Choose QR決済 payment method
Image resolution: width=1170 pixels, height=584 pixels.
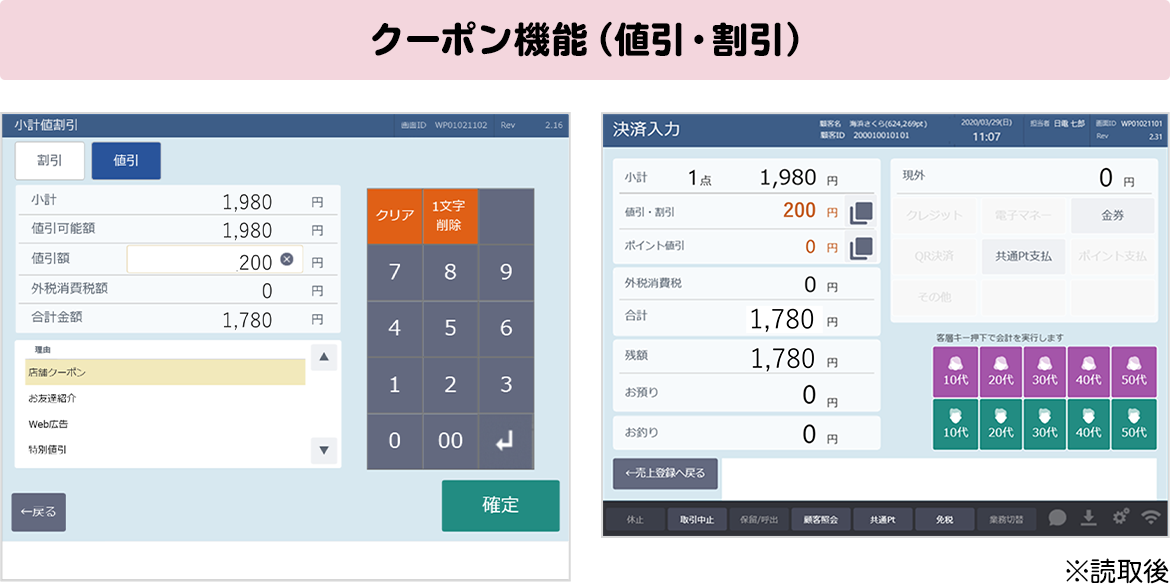tap(933, 256)
